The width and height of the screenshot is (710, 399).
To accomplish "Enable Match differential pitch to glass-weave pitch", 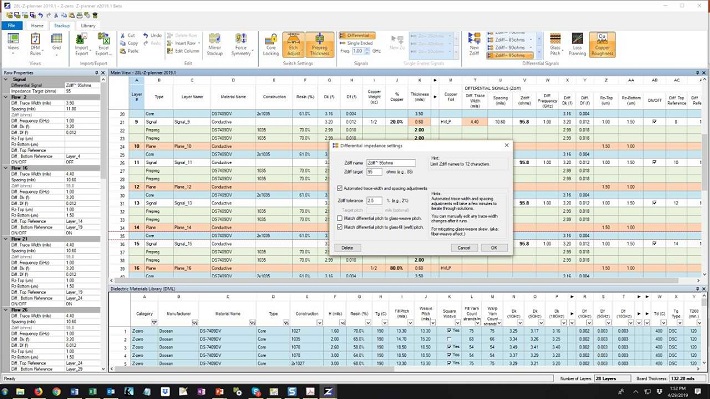I will pyautogui.click(x=340, y=218).
